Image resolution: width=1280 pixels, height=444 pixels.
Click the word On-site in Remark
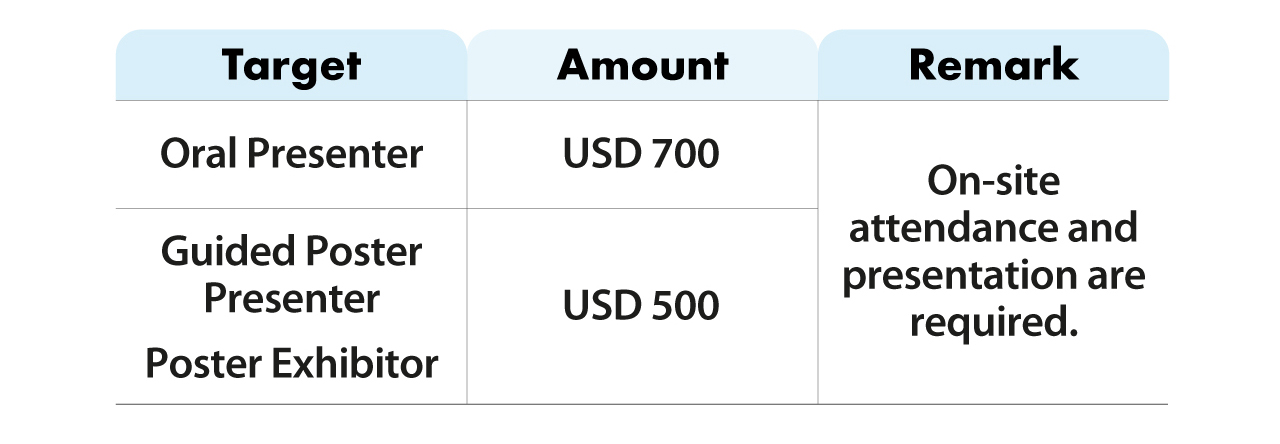click(993, 181)
